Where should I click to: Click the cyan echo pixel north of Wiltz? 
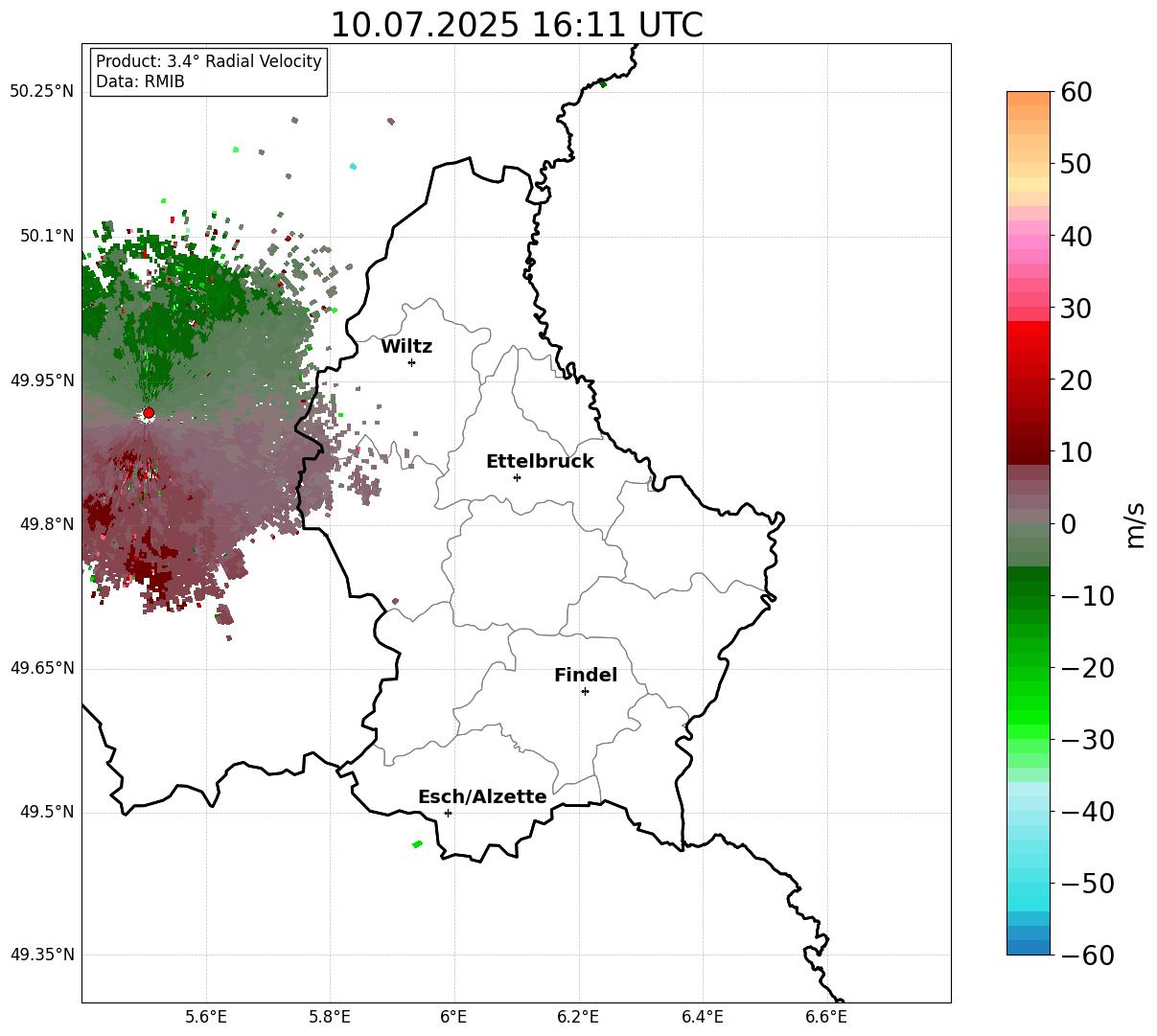[x=353, y=166]
